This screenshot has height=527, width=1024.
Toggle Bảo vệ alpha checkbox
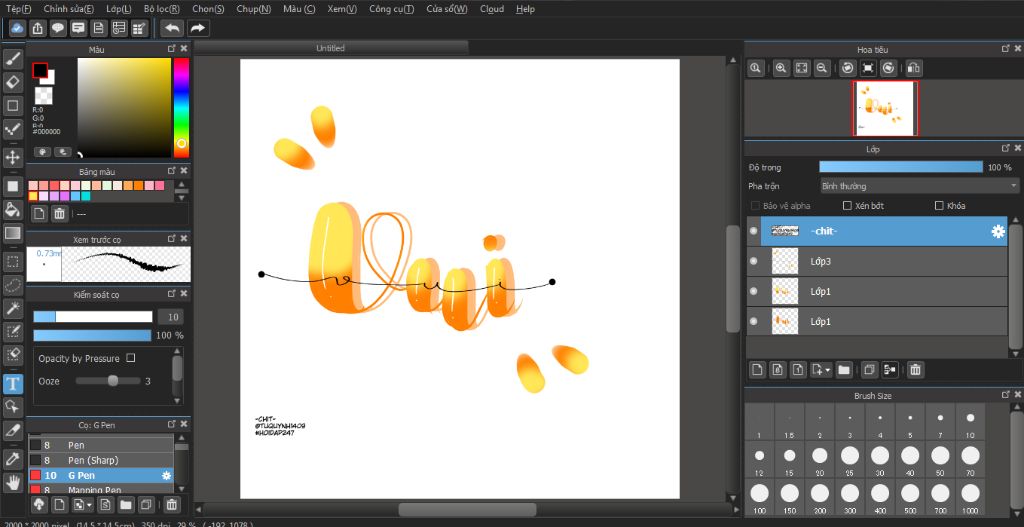(755, 206)
